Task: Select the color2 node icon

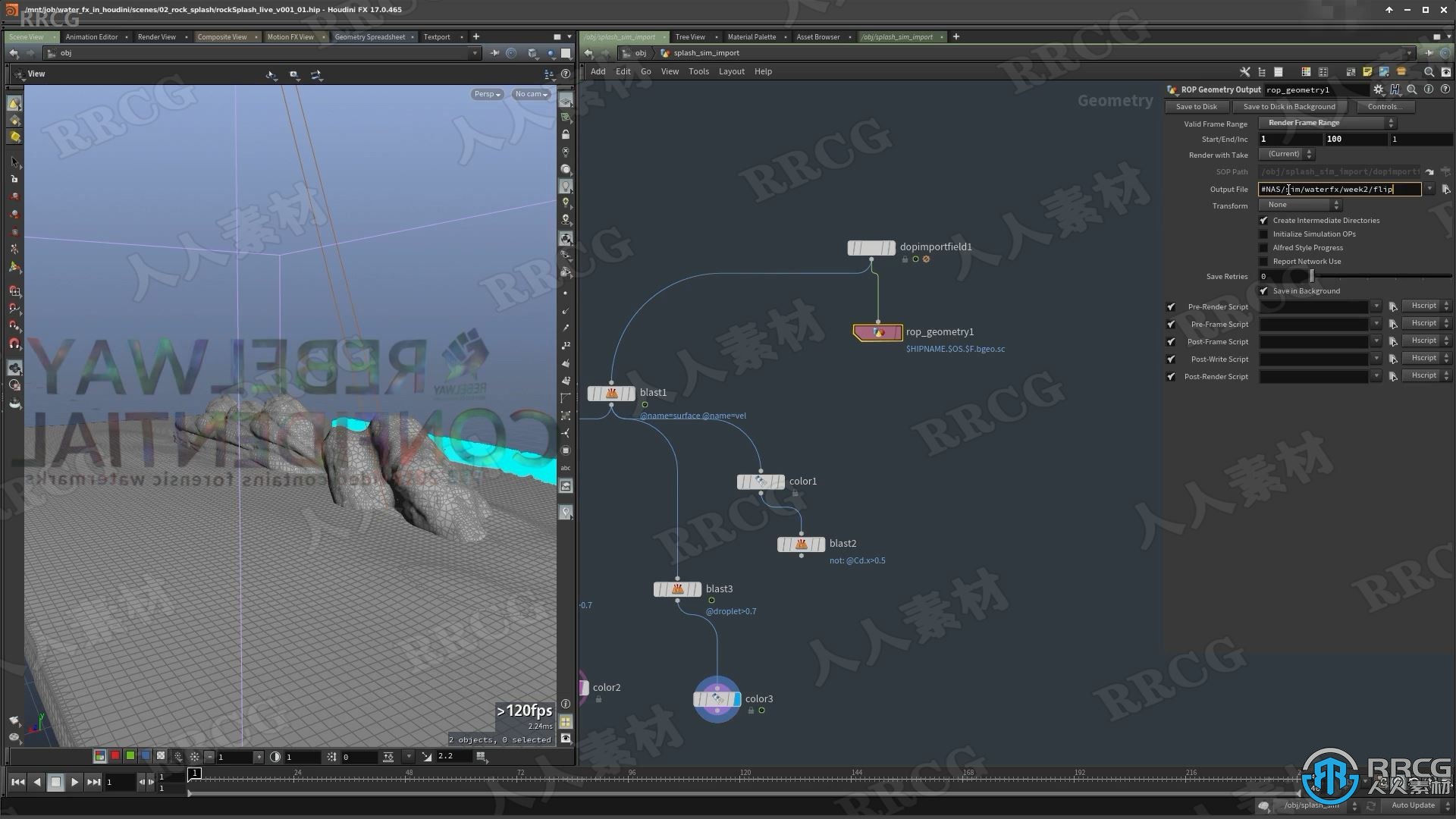Action: coord(584,687)
